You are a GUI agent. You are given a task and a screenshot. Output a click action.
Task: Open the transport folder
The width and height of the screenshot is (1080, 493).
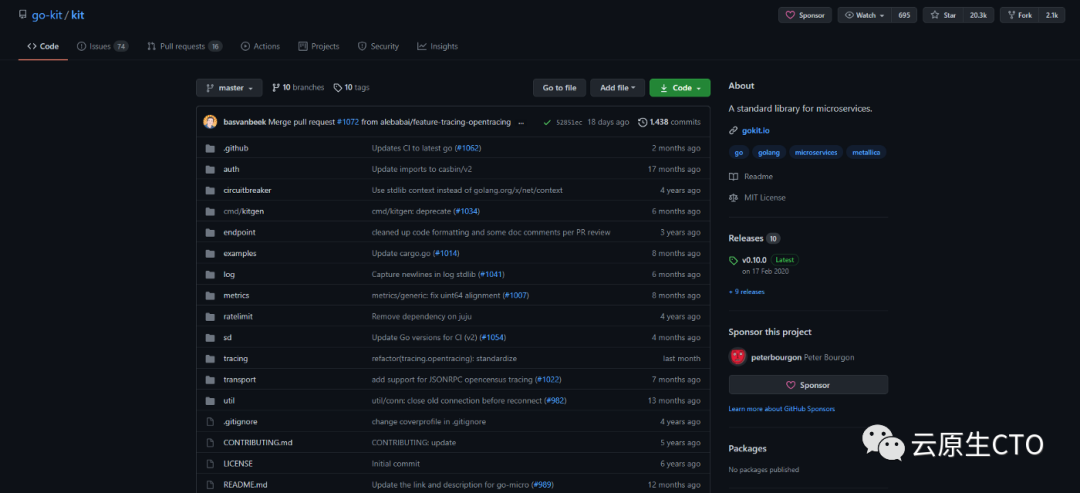coord(240,379)
